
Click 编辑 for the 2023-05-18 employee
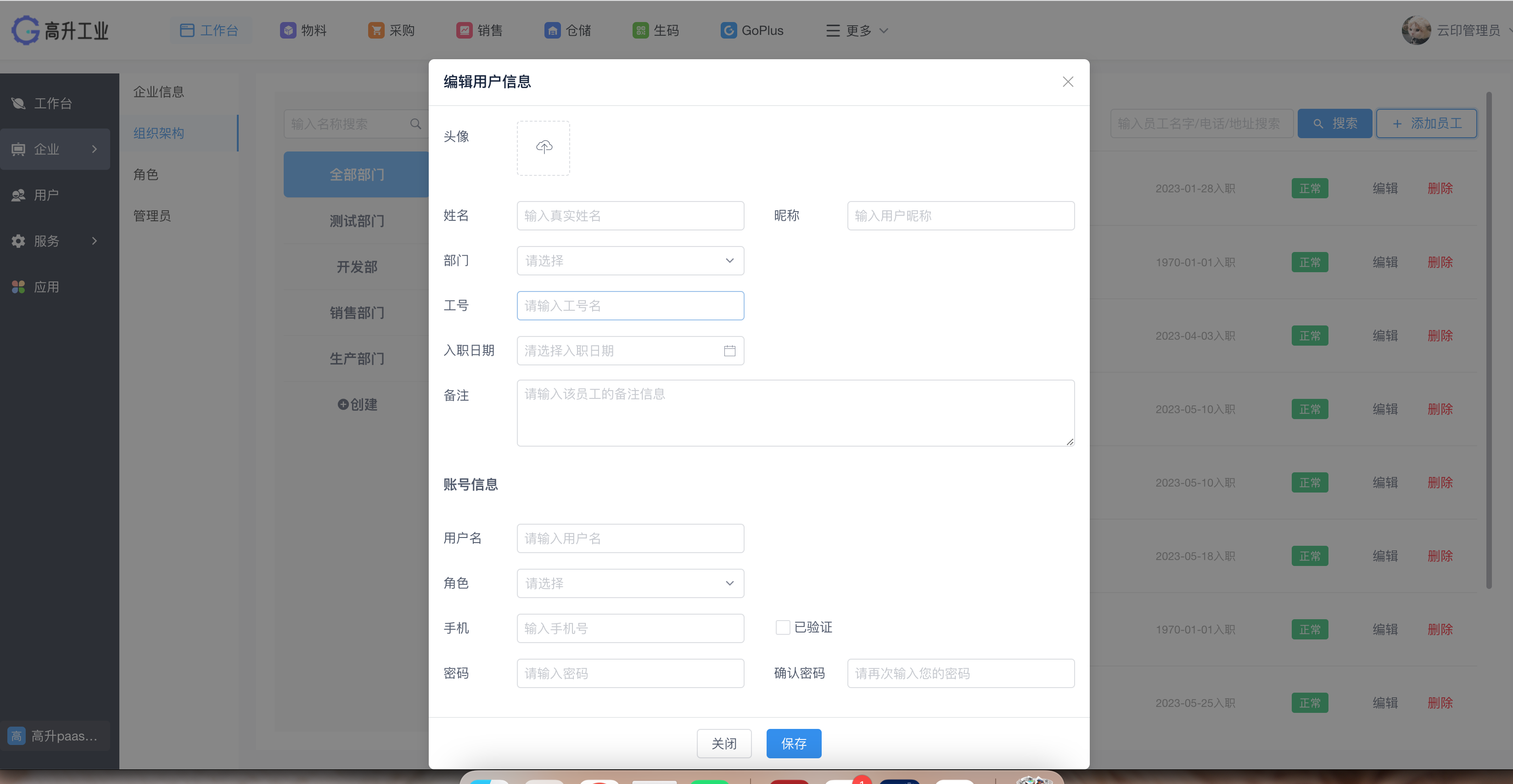[x=1385, y=556]
